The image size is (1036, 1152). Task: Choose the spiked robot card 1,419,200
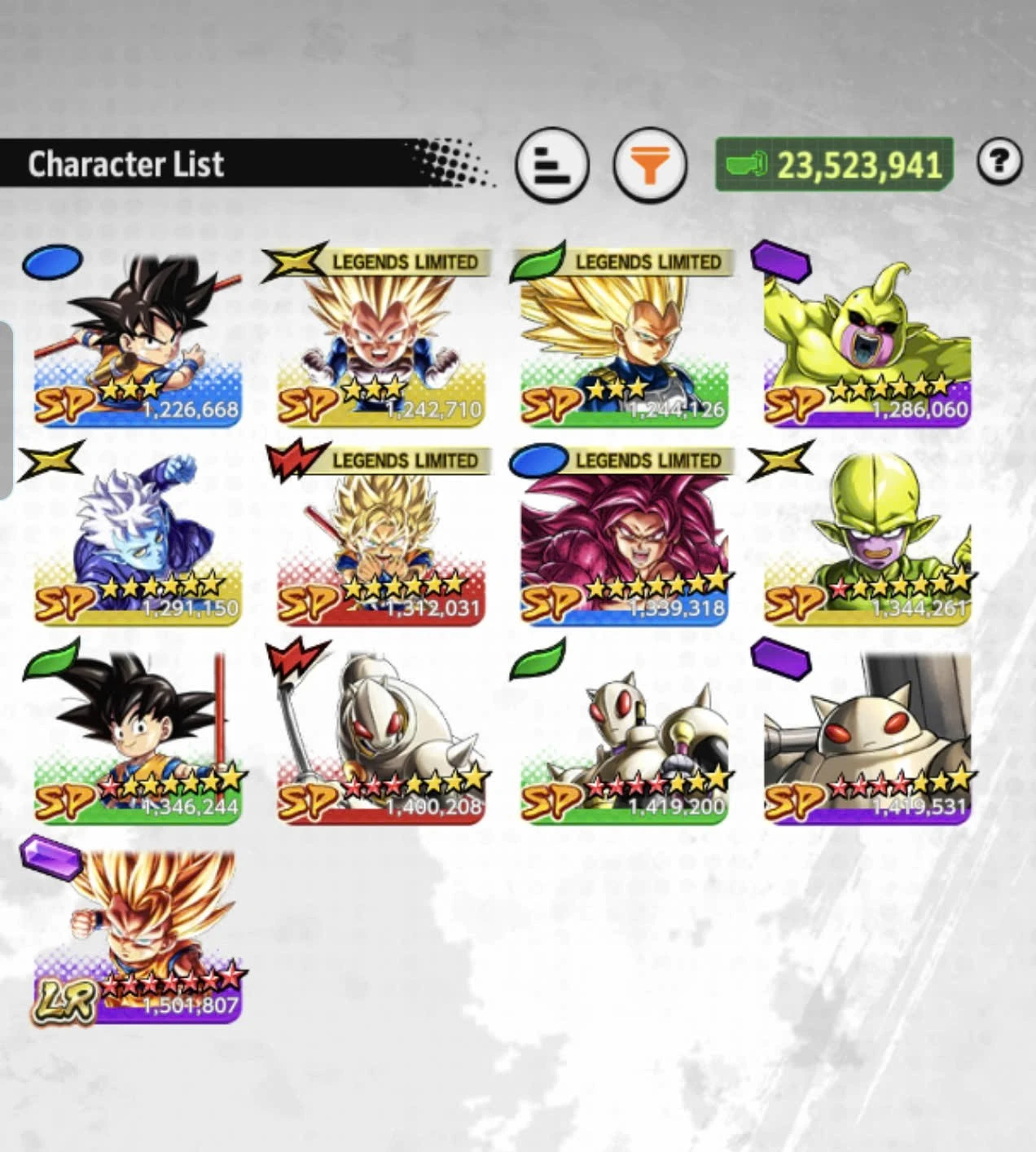[x=625, y=736]
